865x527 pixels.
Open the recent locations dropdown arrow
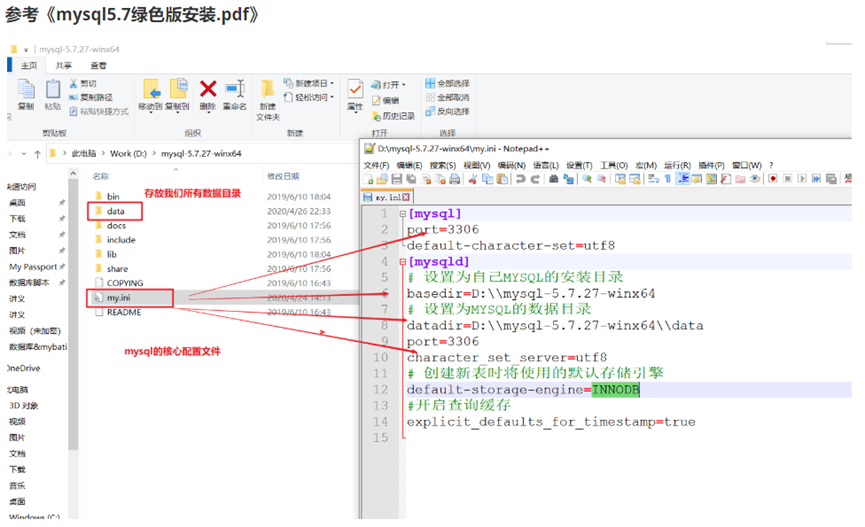[x=24, y=154]
